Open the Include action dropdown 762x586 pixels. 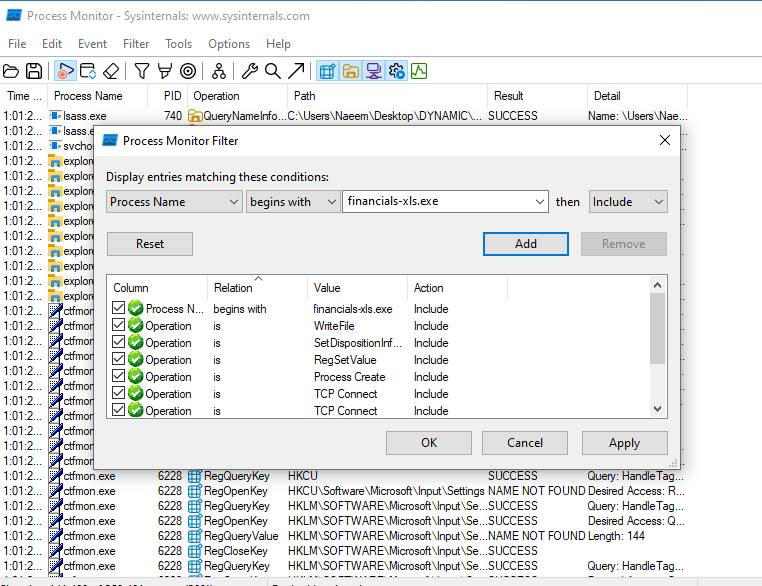point(628,202)
